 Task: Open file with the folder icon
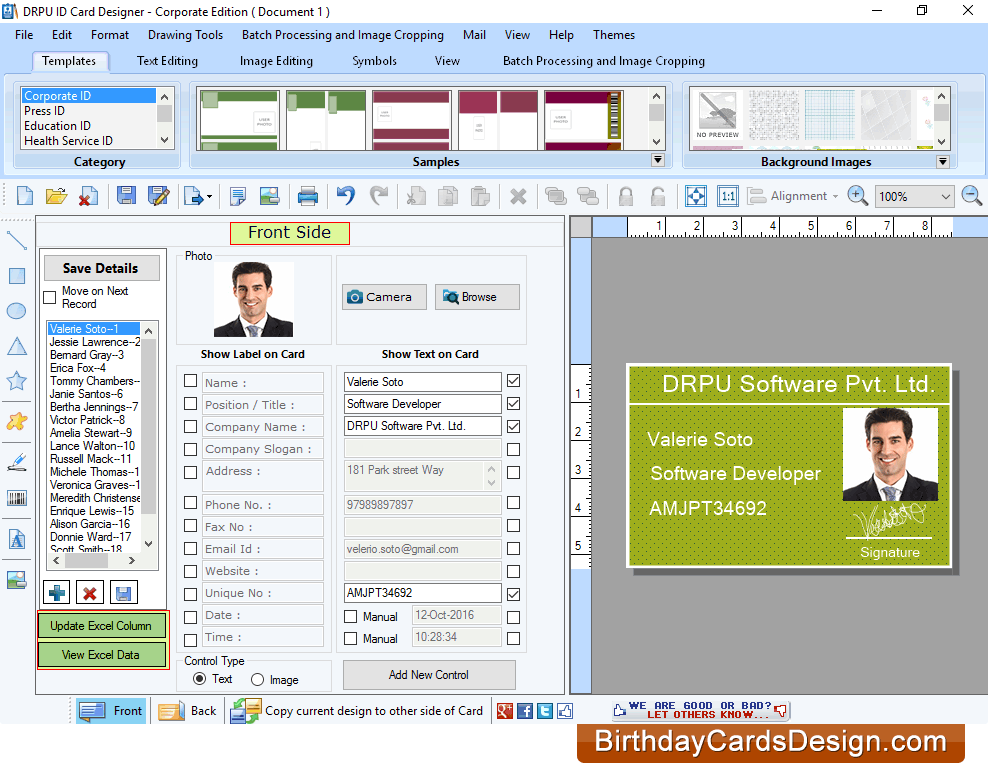click(x=56, y=196)
